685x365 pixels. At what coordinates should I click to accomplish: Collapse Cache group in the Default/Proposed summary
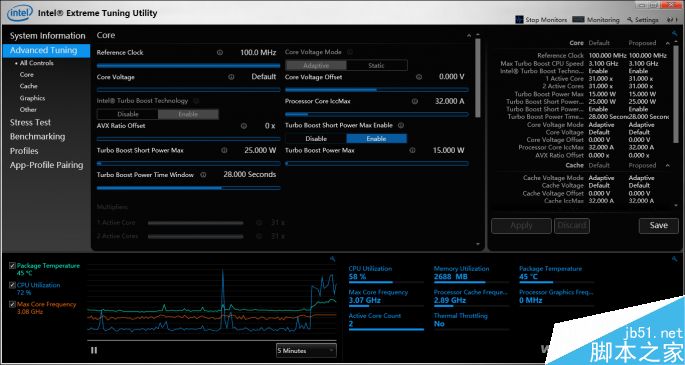pyautogui.click(x=668, y=165)
